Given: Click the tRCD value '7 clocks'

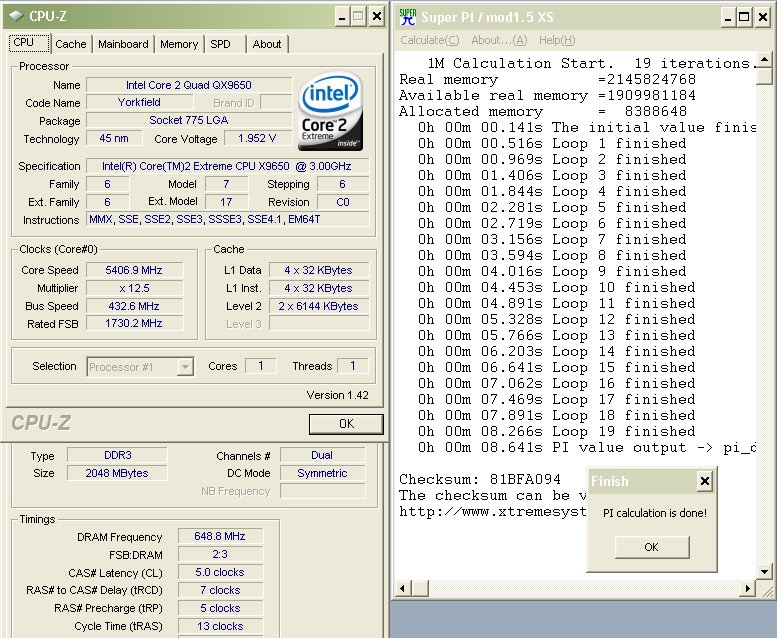Looking at the screenshot, I should (220, 590).
